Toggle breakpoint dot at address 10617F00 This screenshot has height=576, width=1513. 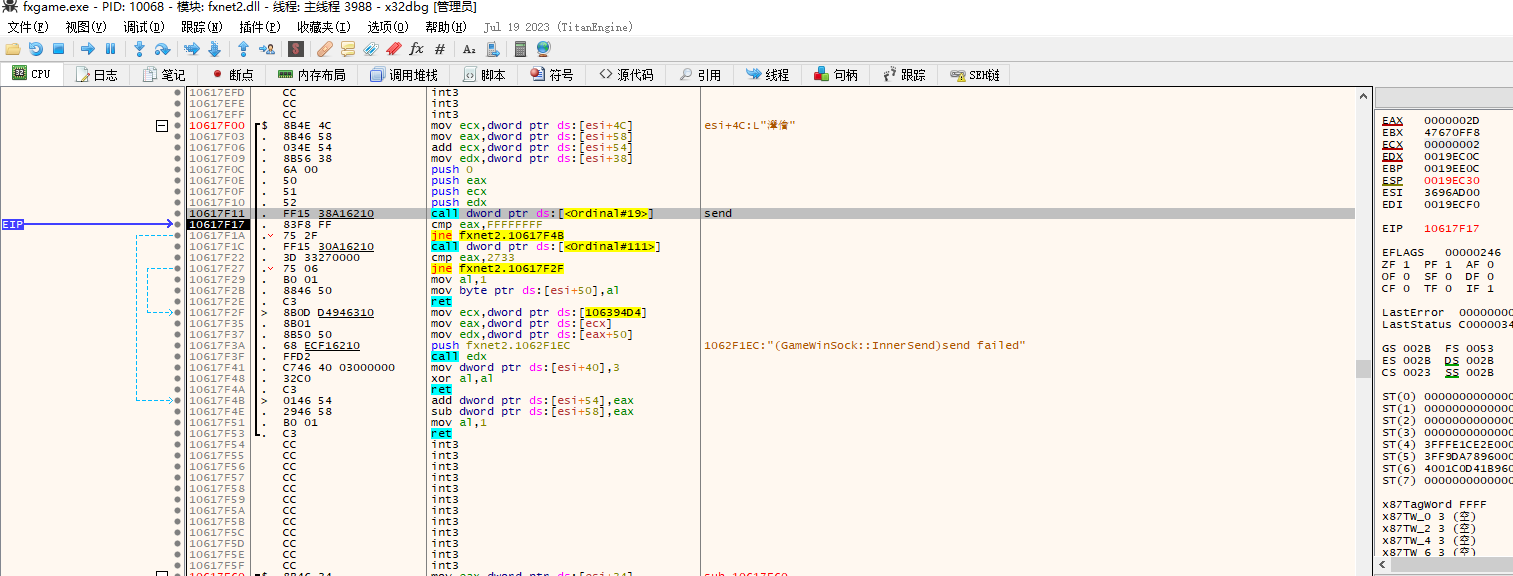click(x=178, y=125)
